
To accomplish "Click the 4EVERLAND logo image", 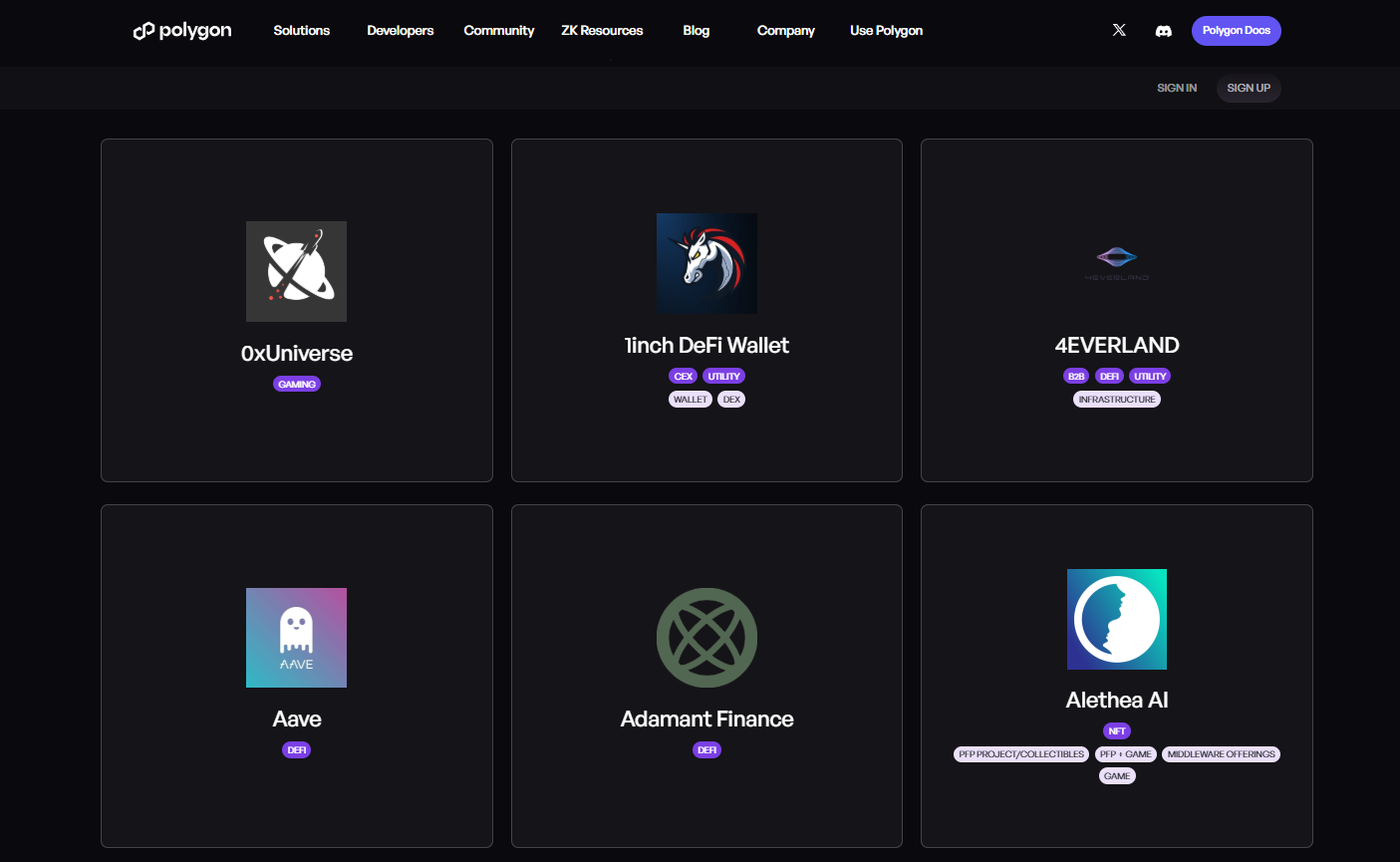I will pos(1117,263).
